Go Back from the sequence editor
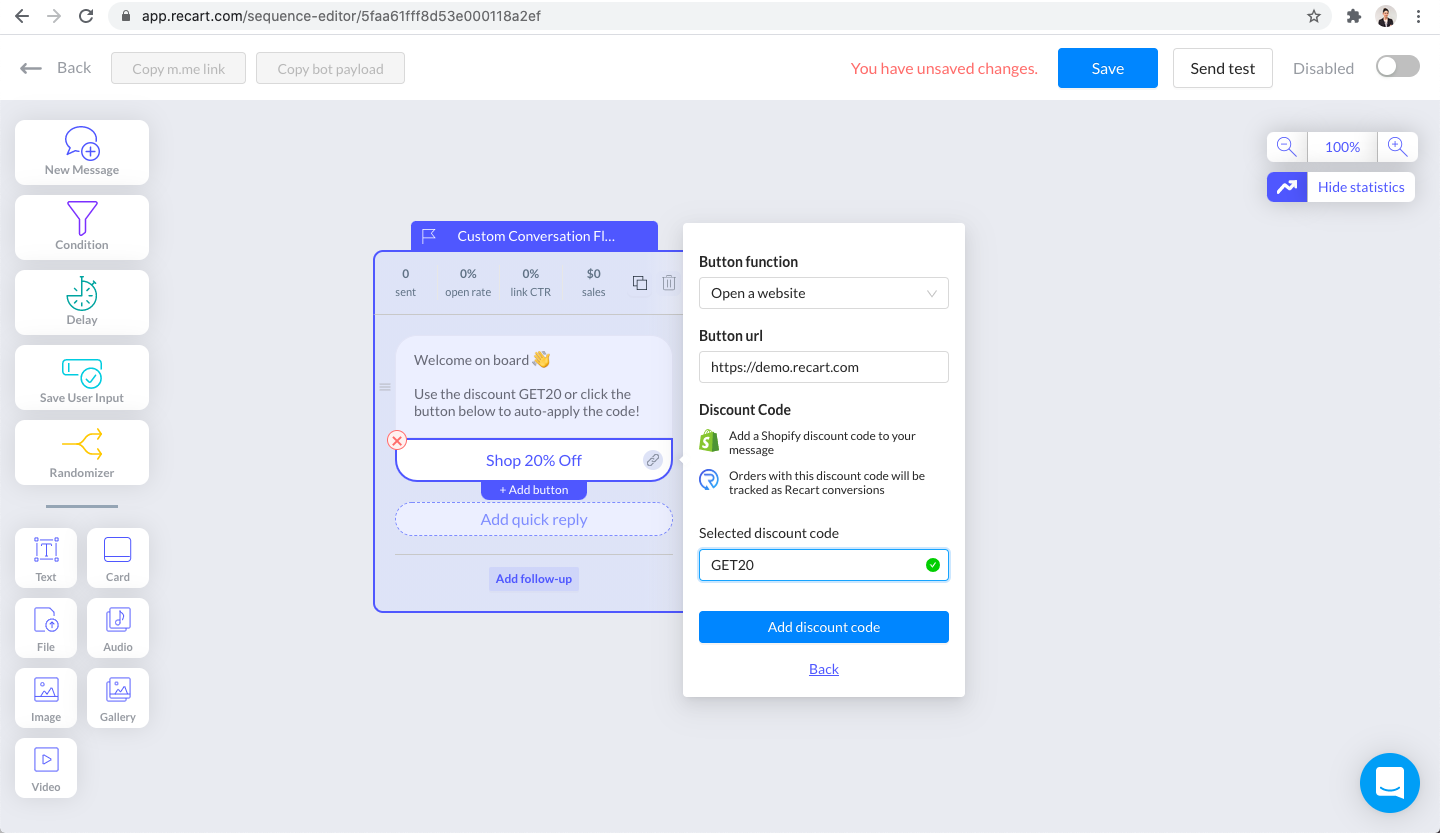This screenshot has width=1440, height=833. (x=56, y=68)
